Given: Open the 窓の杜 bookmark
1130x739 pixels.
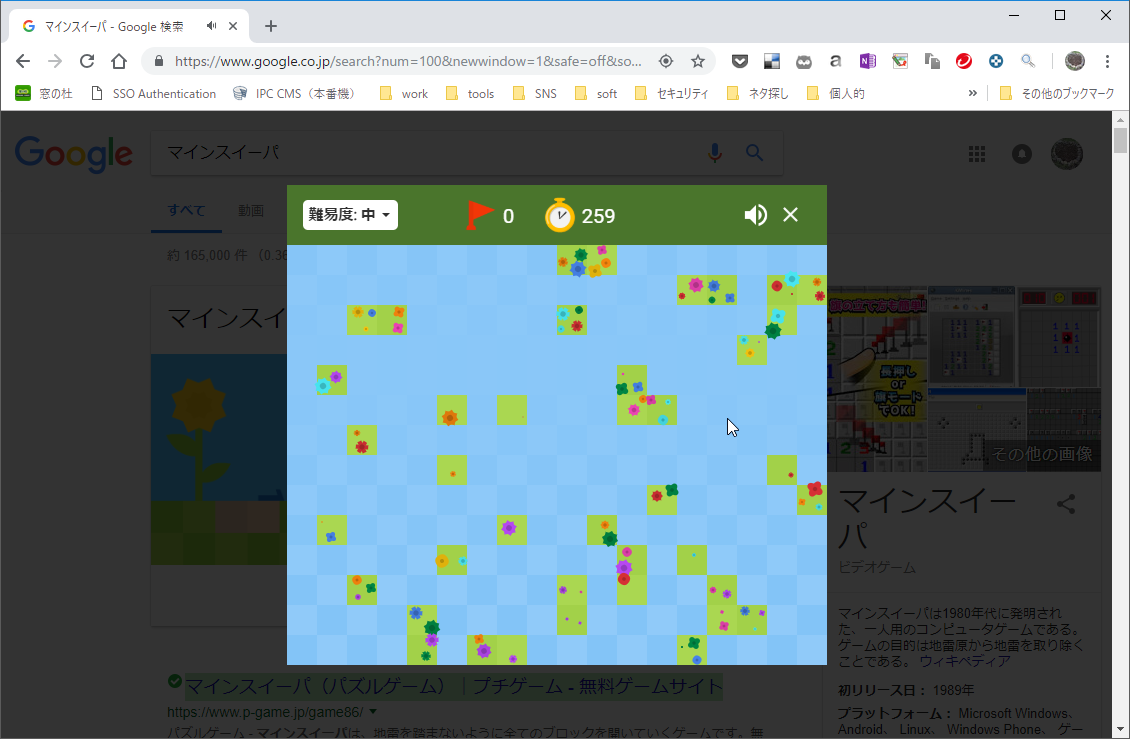Looking at the screenshot, I should pyautogui.click(x=44, y=93).
